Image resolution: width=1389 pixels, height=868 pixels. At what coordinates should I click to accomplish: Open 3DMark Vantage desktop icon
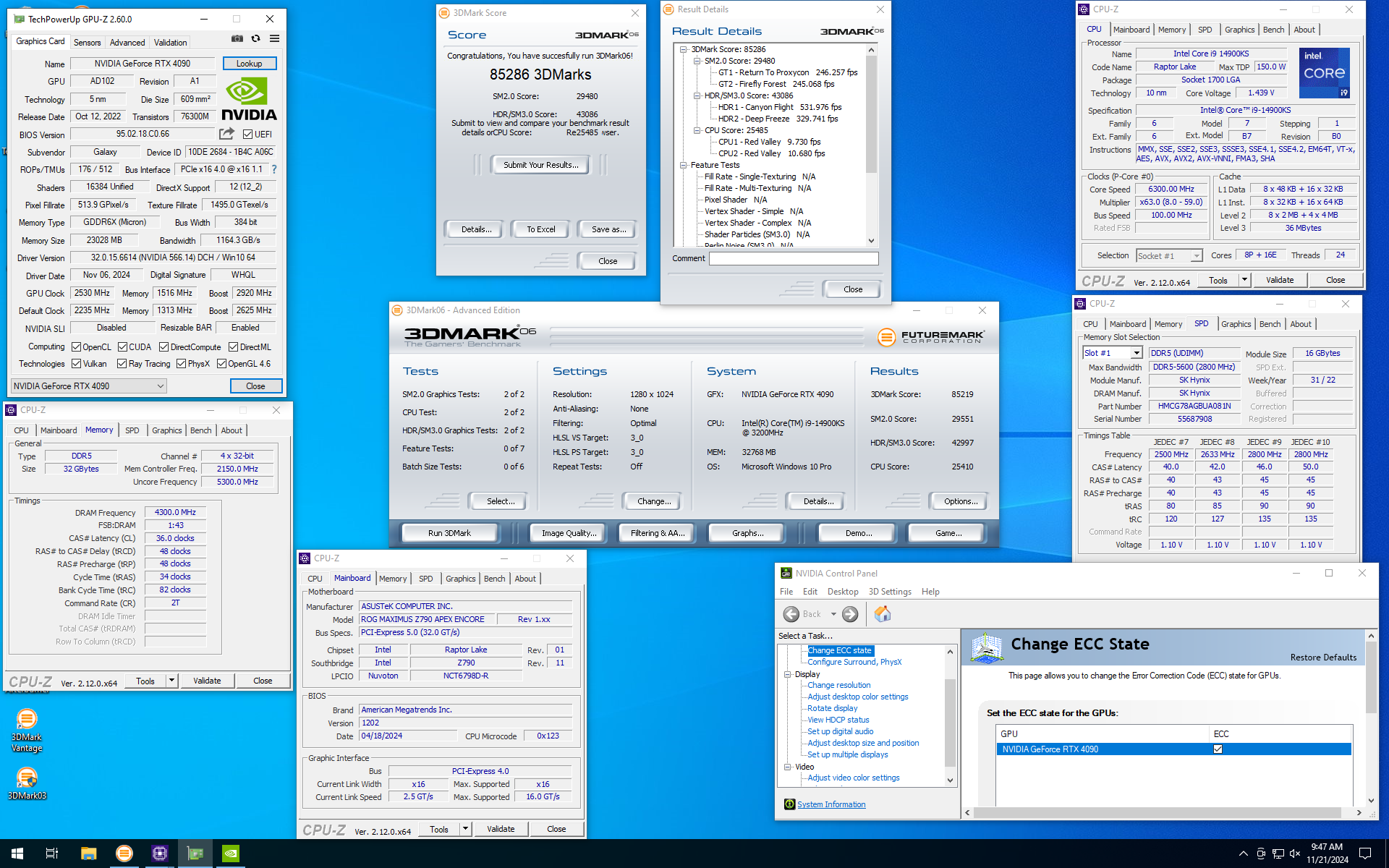[27, 731]
